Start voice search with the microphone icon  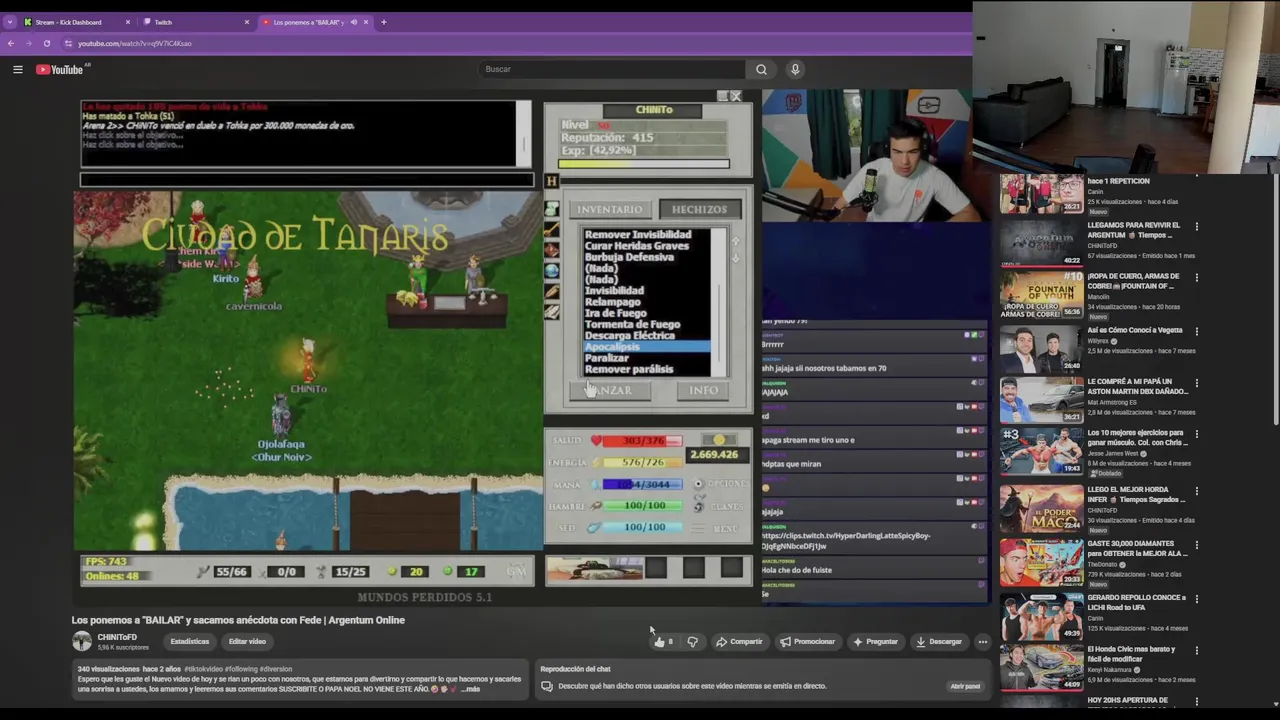(x=795, y=69)
